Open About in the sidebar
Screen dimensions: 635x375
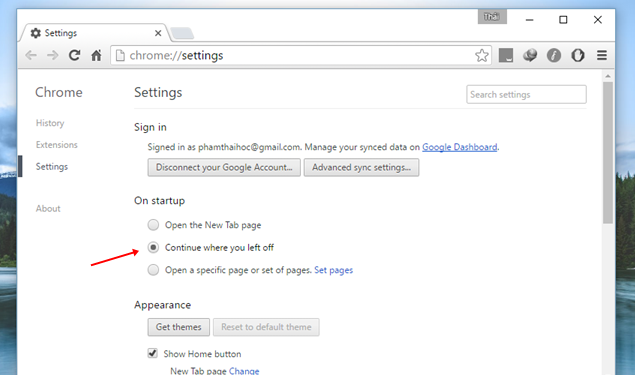point(48,209)
